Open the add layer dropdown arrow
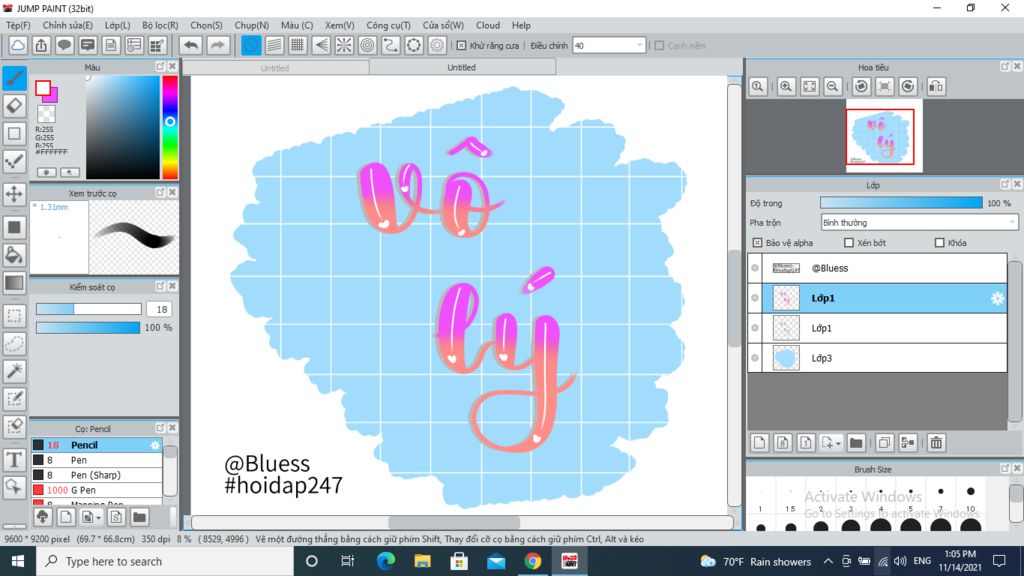This screenshot has width=1024, height=576. click(838, 443)
